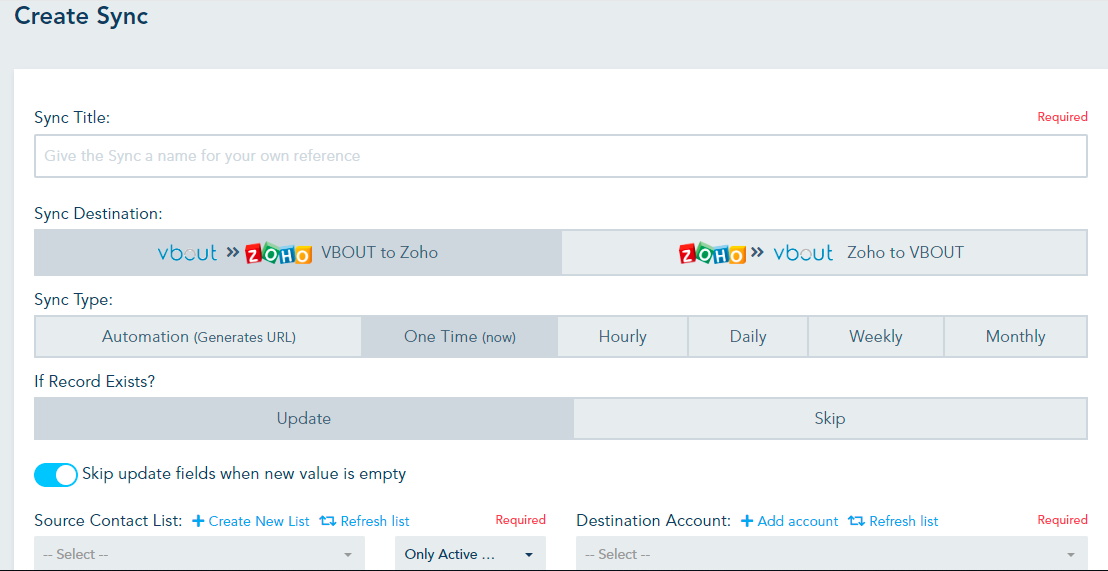
Task: Click the Sync Destination label
Action: click(x=98, y=213)
